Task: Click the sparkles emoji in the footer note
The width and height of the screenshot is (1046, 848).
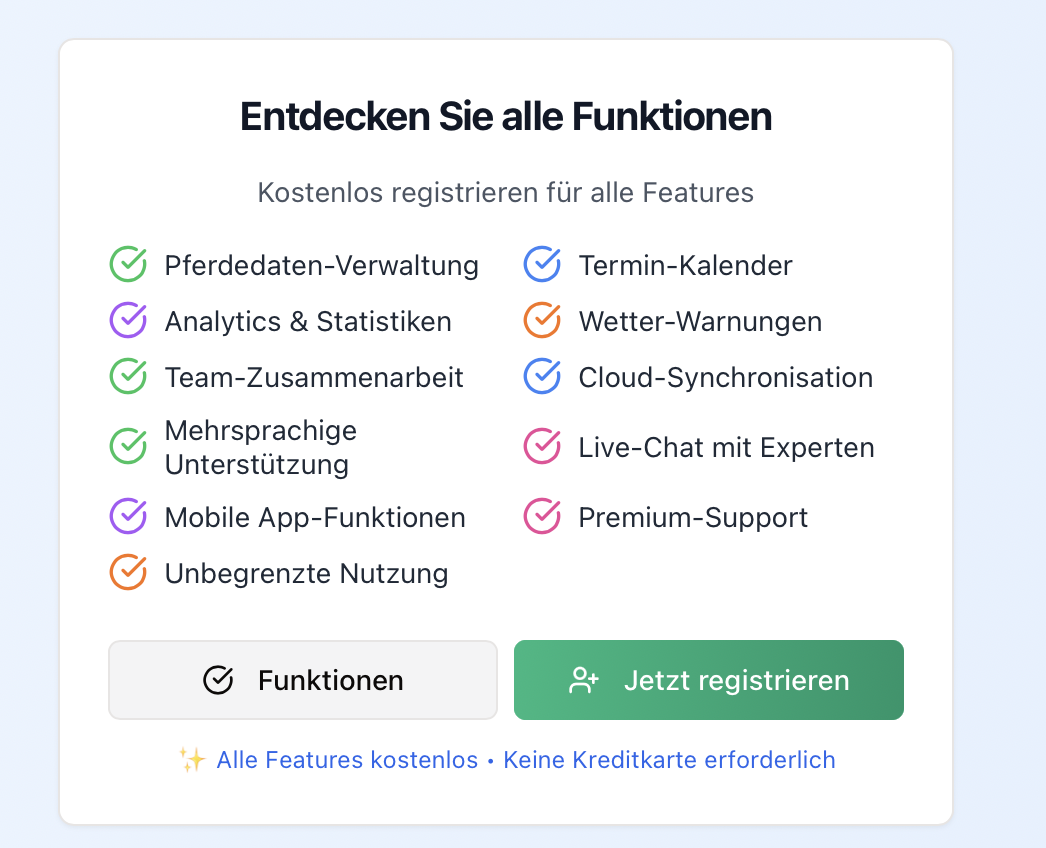Action: click(x=192, y=760)
